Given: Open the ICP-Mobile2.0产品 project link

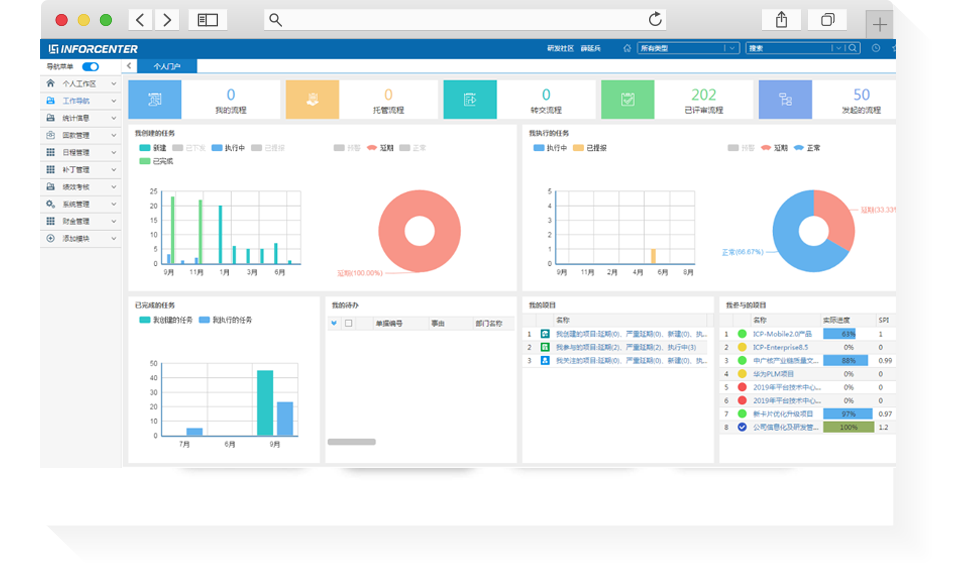Looking at the screenshot, I should click(785, 334).
